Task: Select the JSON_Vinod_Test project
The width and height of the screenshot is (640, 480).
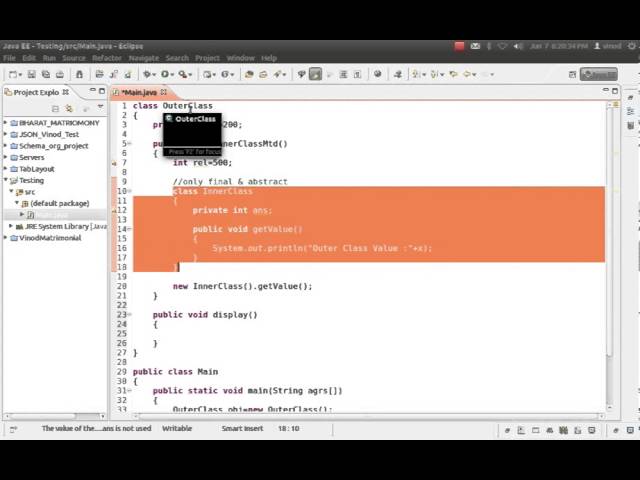Action: [x=49, y=134]
